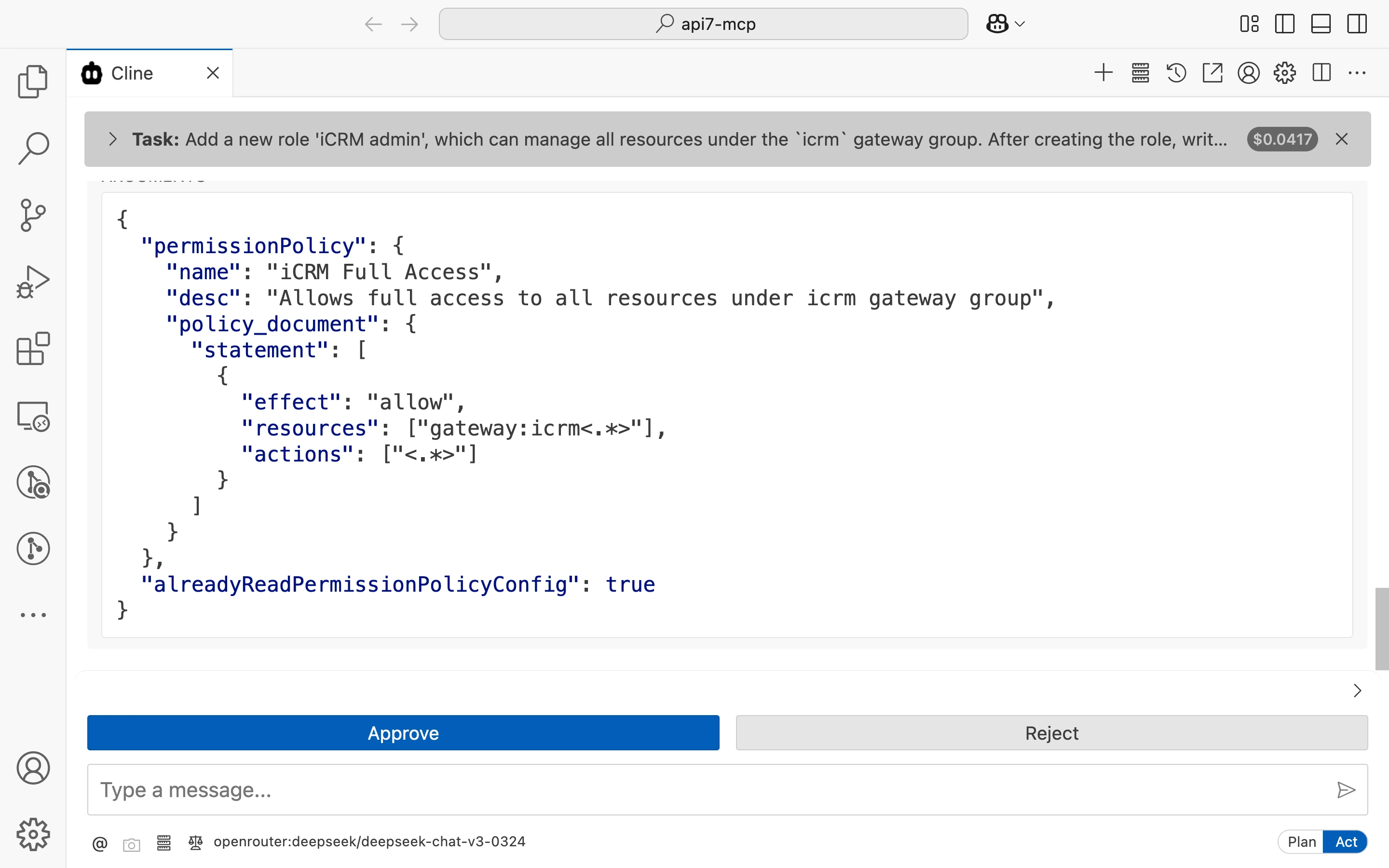The image size is (1389, 868).
Task: Switch Cline to Act mode
Action: click(1346, 841)
